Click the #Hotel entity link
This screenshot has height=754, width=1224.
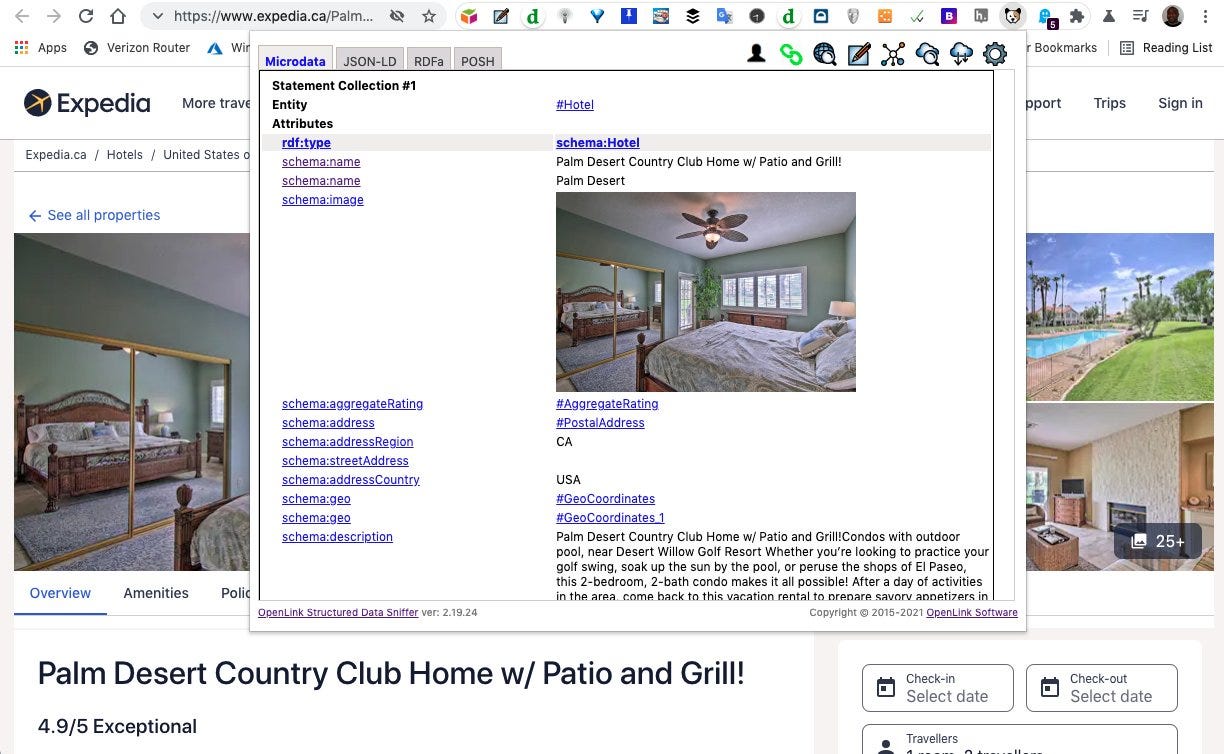[x=575, y=105]
